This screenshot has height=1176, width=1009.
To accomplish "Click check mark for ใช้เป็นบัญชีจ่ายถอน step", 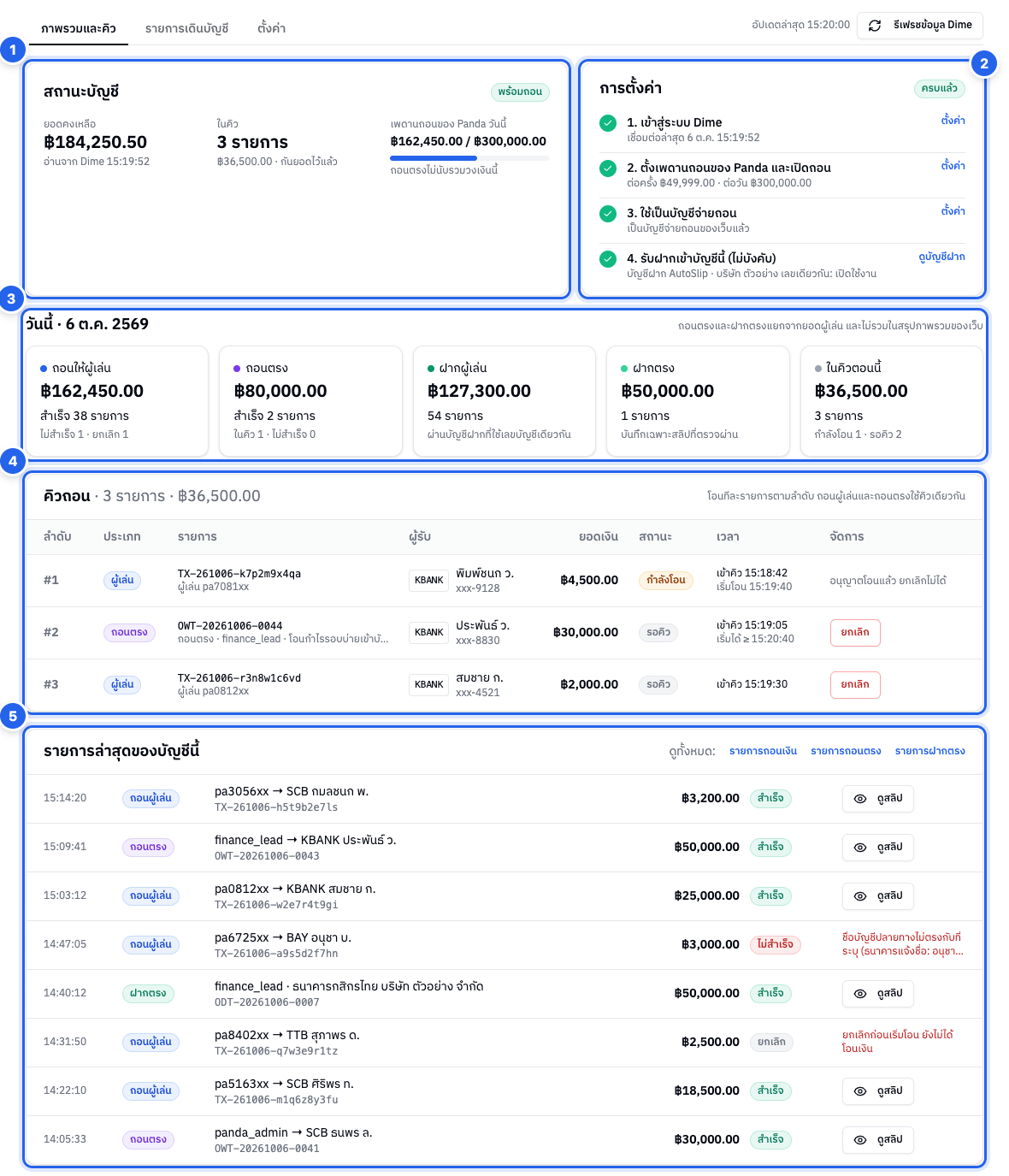I will tap(608, 214).
